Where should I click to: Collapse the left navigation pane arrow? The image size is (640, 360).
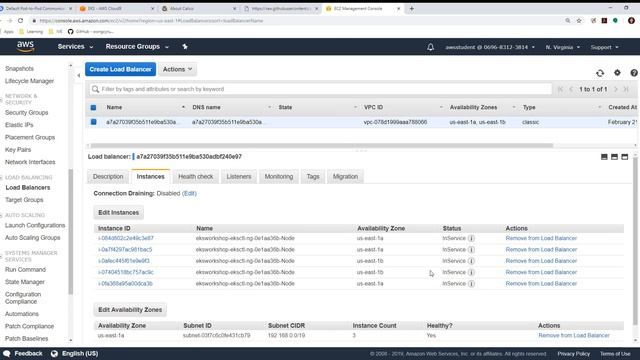(78, 75)
